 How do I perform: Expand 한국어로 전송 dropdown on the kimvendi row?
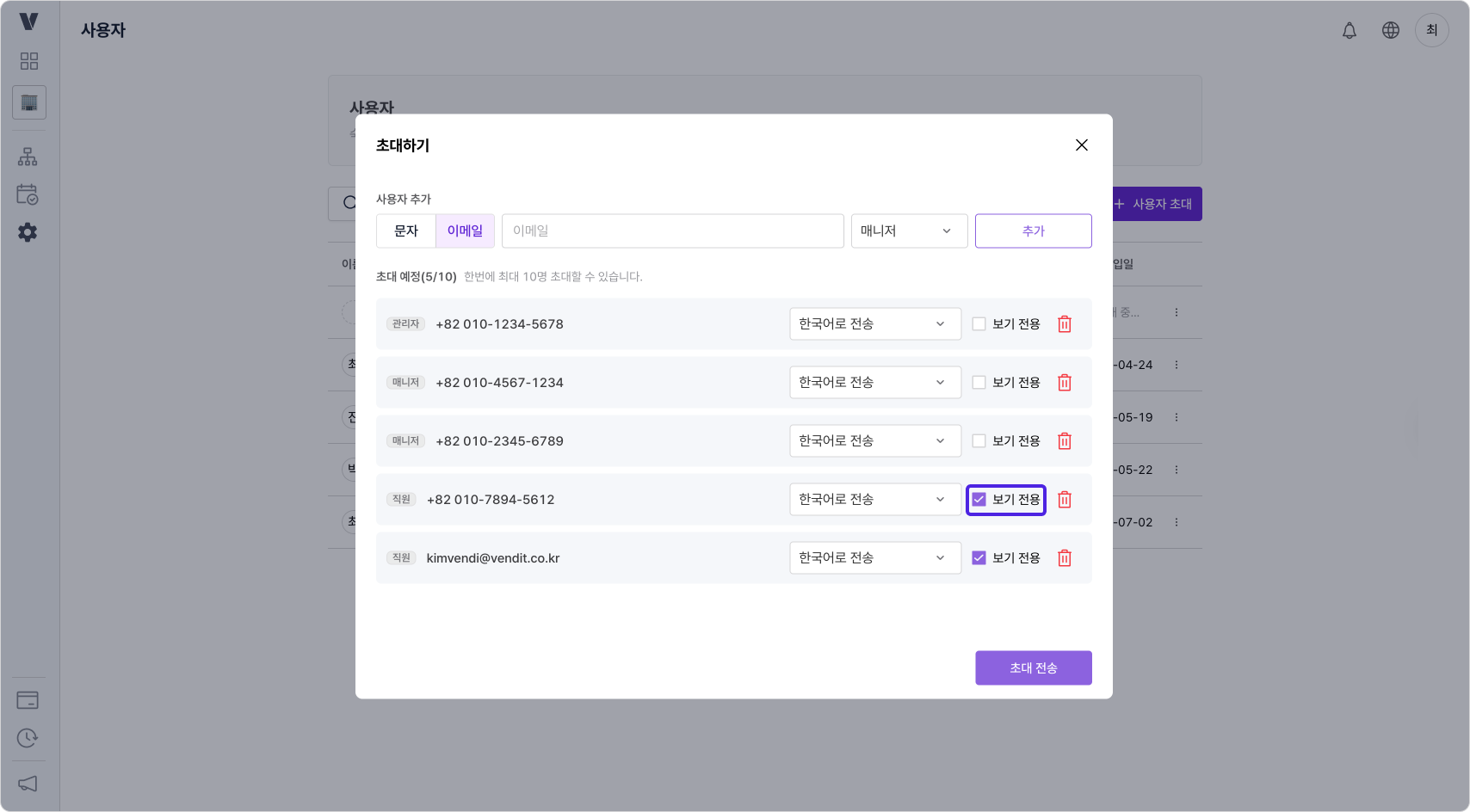click(874, 557)
